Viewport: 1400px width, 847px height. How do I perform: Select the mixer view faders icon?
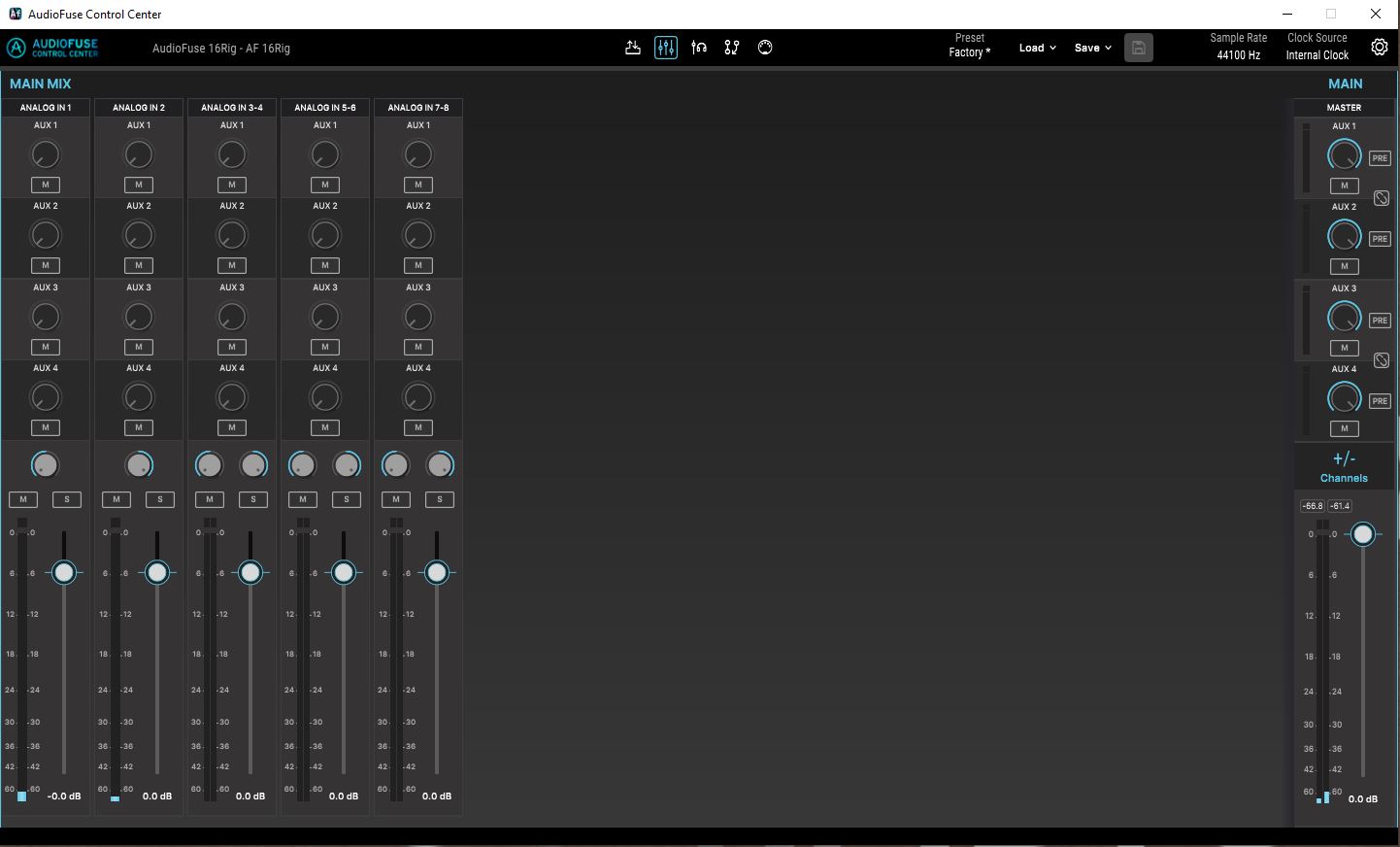pos(666,47)
